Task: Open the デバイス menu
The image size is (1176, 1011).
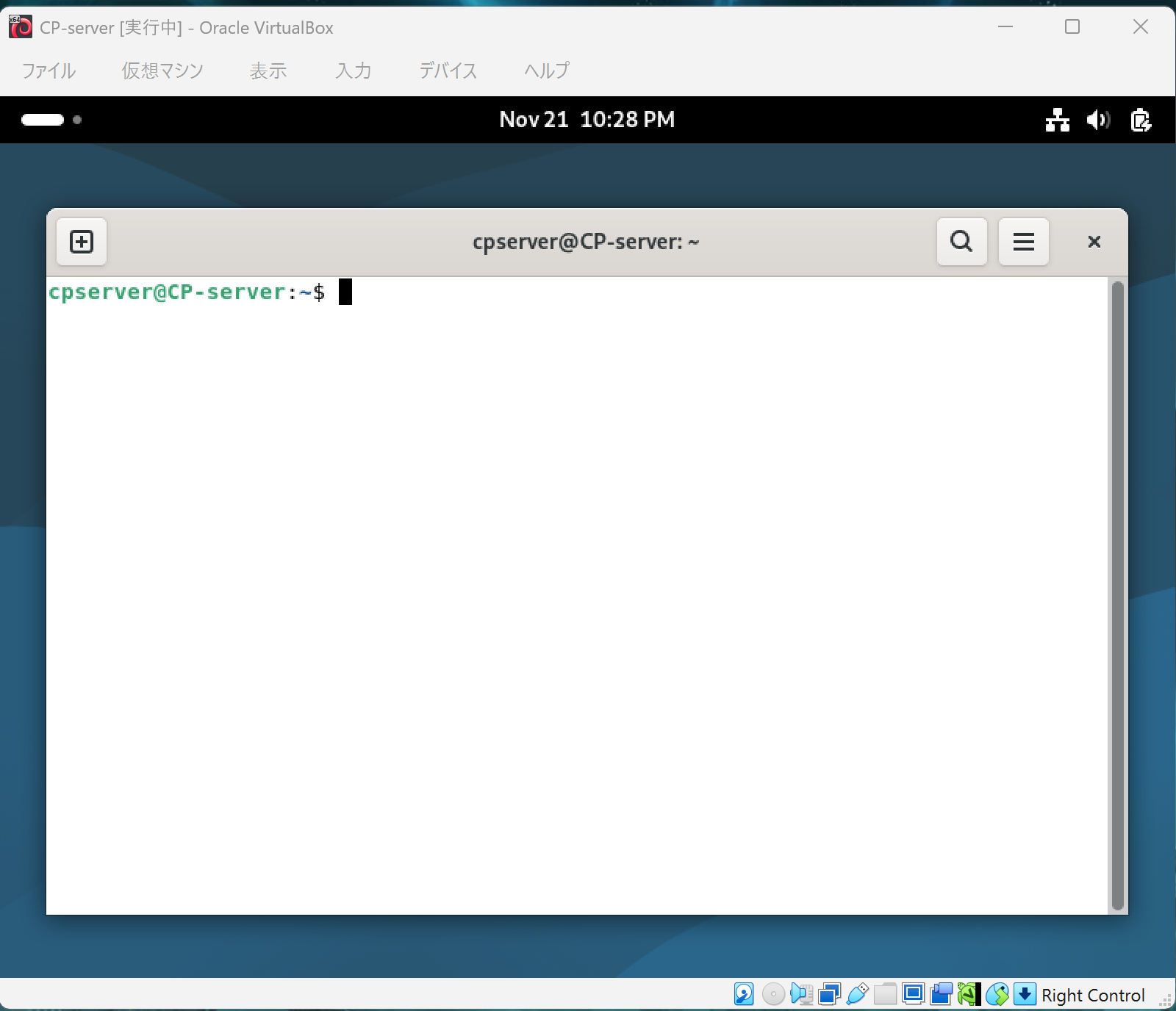Action: (448, 71)
